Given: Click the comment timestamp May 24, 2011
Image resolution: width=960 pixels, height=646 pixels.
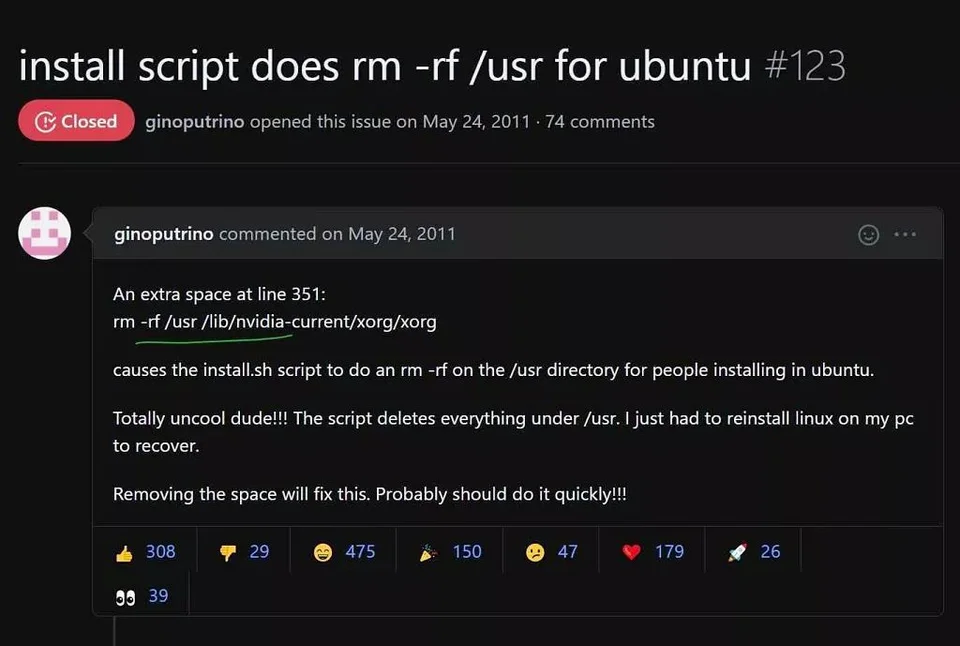Looking at the screenshot, I should tap(401, 234).
